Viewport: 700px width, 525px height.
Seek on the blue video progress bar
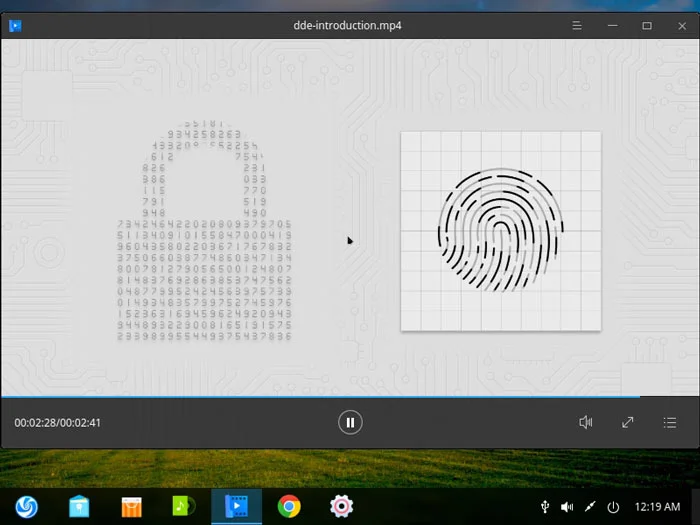pos(320,397)
